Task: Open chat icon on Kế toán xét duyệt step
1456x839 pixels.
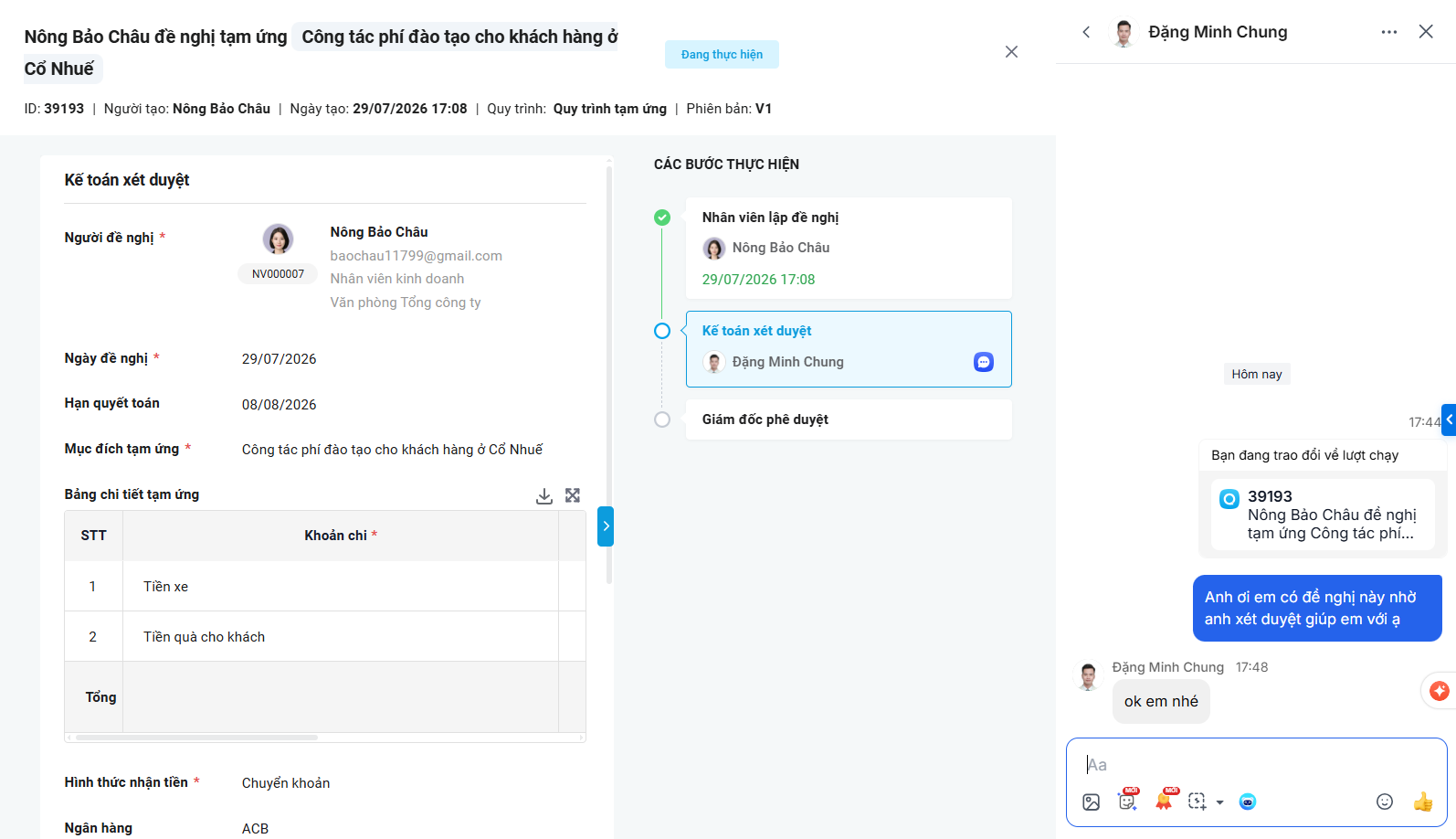Action: click(x=984, y=362)
